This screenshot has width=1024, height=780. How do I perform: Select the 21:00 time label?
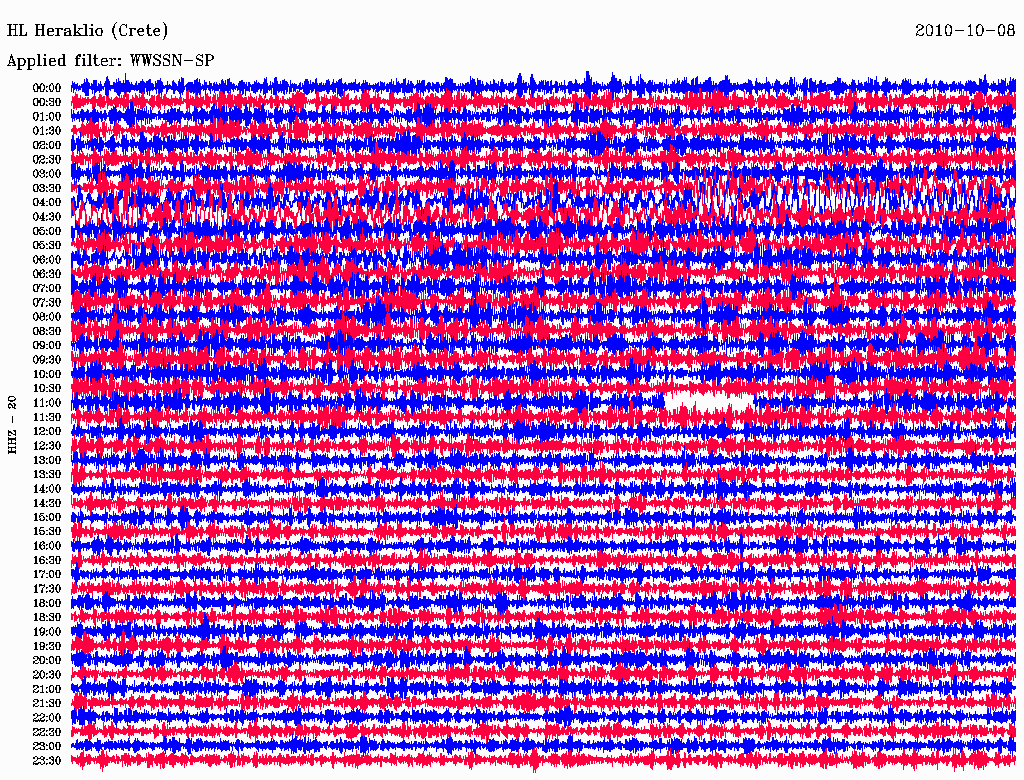[x=47, y=689]
